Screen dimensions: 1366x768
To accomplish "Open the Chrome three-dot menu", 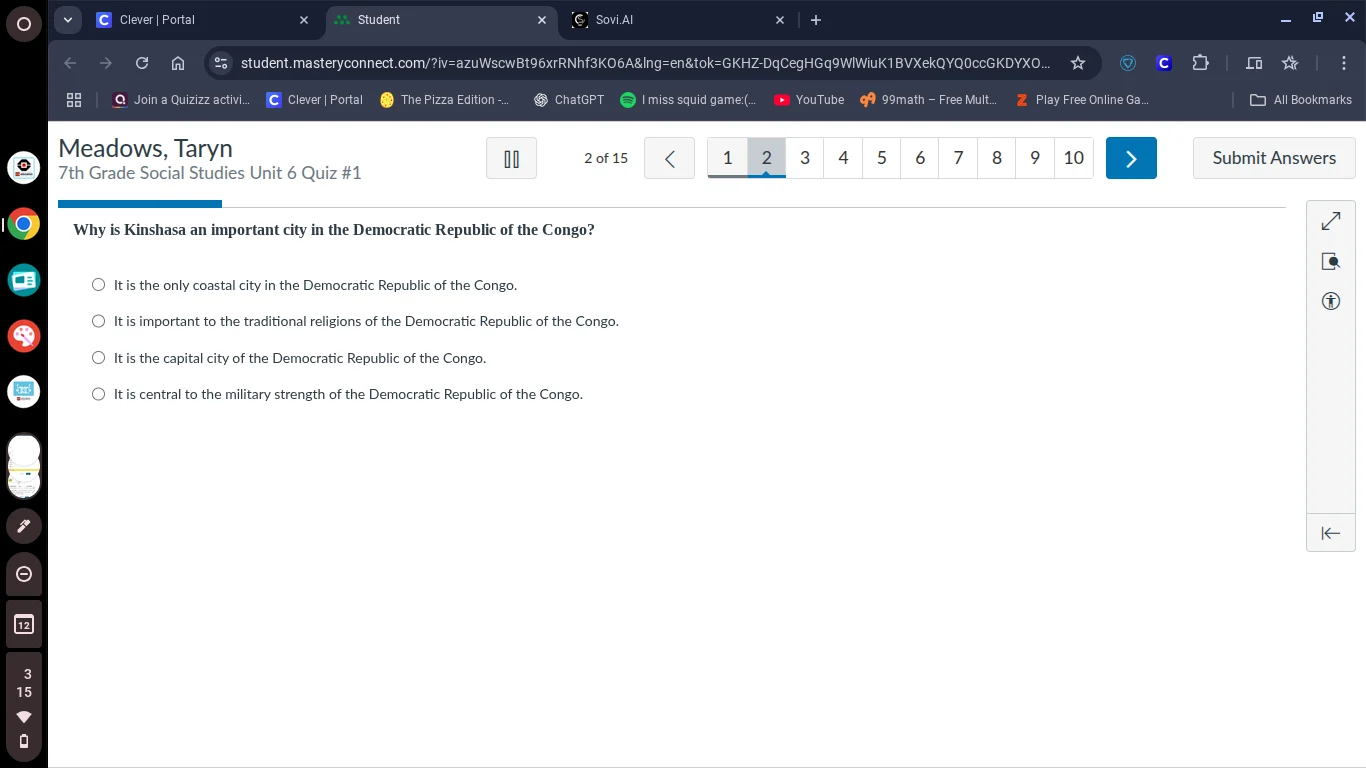I will (1344, 63).
